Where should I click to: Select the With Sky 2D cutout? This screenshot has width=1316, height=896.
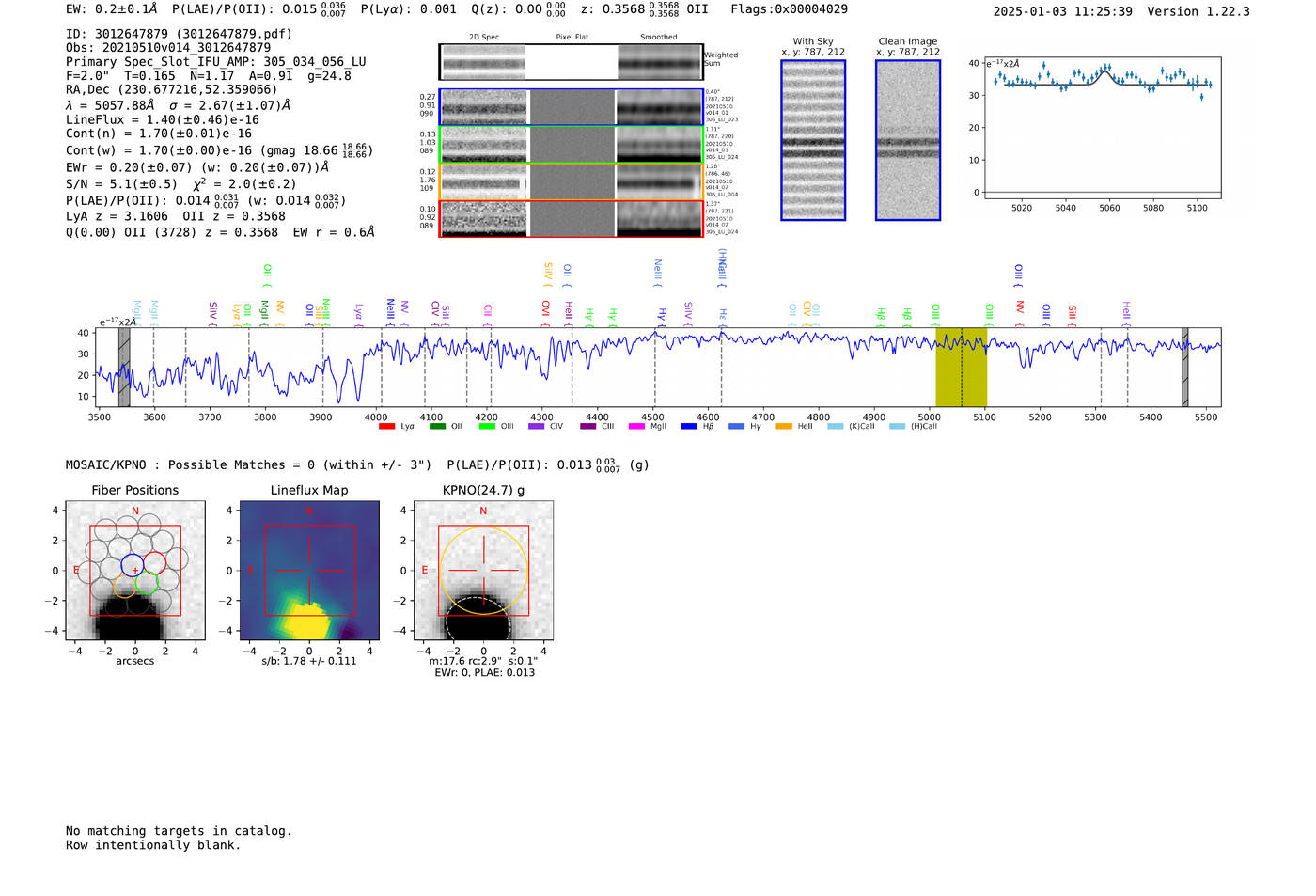pos(813,140)
